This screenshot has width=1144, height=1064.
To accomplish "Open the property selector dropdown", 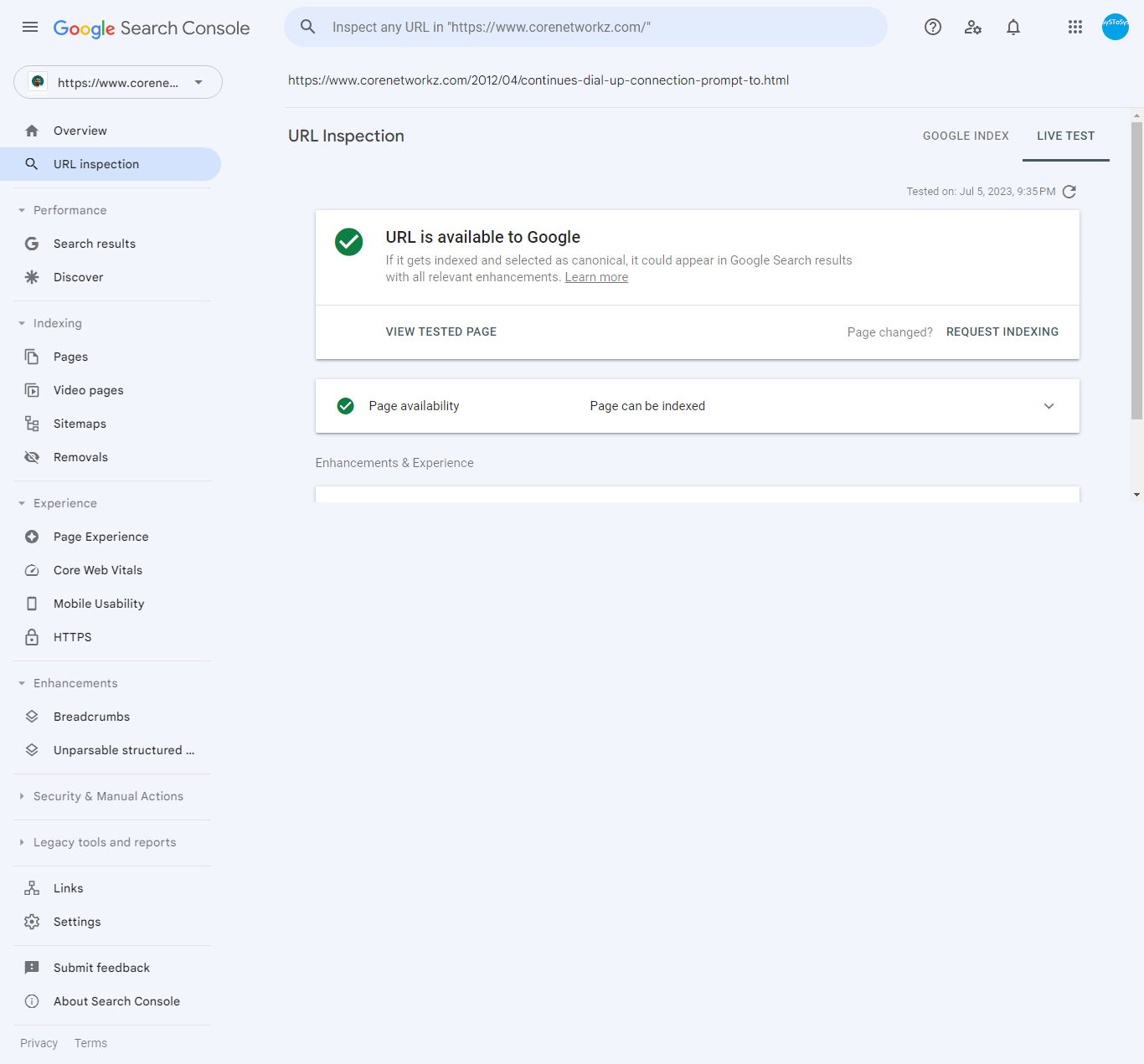I will pos(118,82).
